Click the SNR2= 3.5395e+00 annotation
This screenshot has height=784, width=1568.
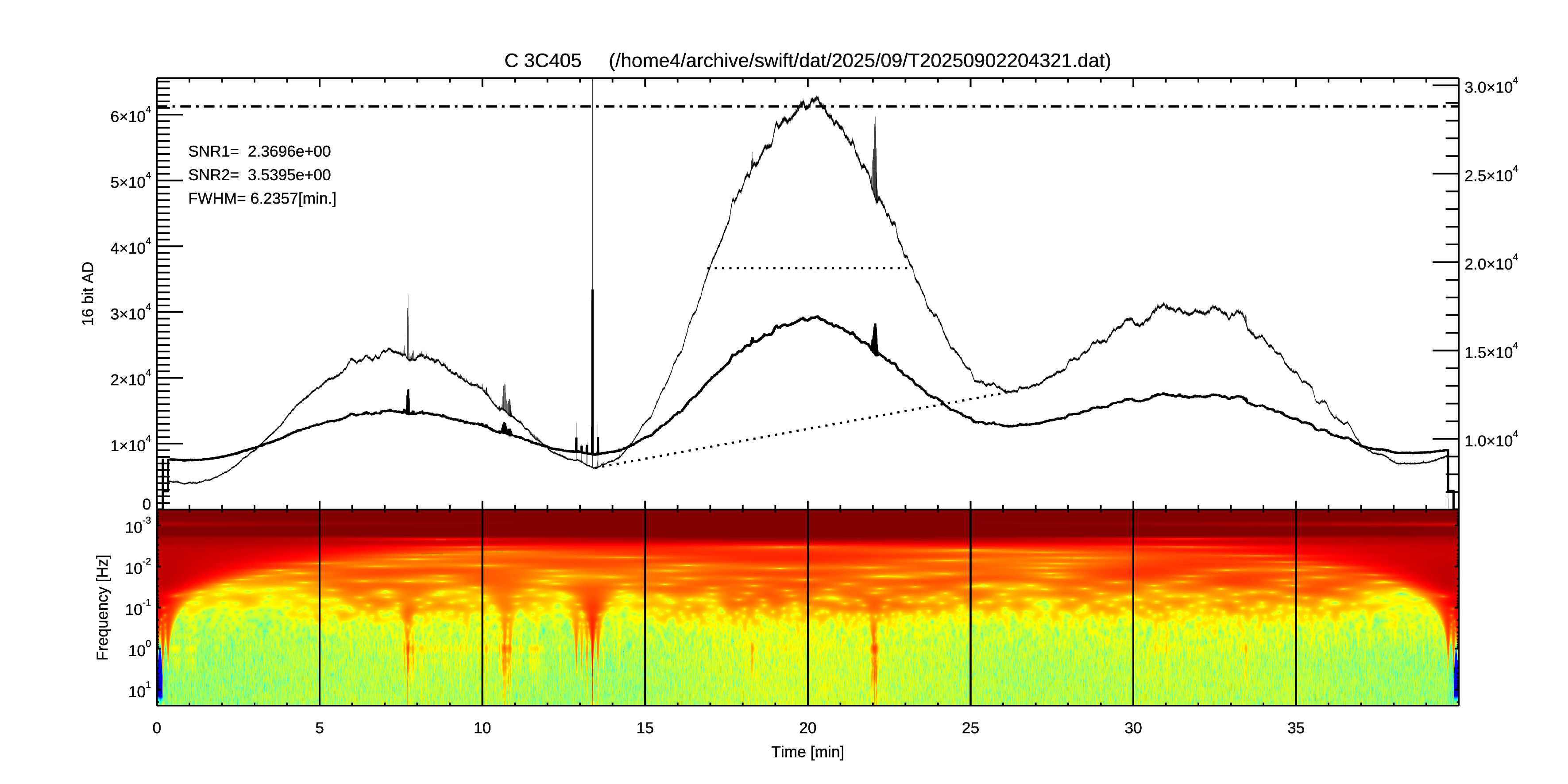pos(259,175)
